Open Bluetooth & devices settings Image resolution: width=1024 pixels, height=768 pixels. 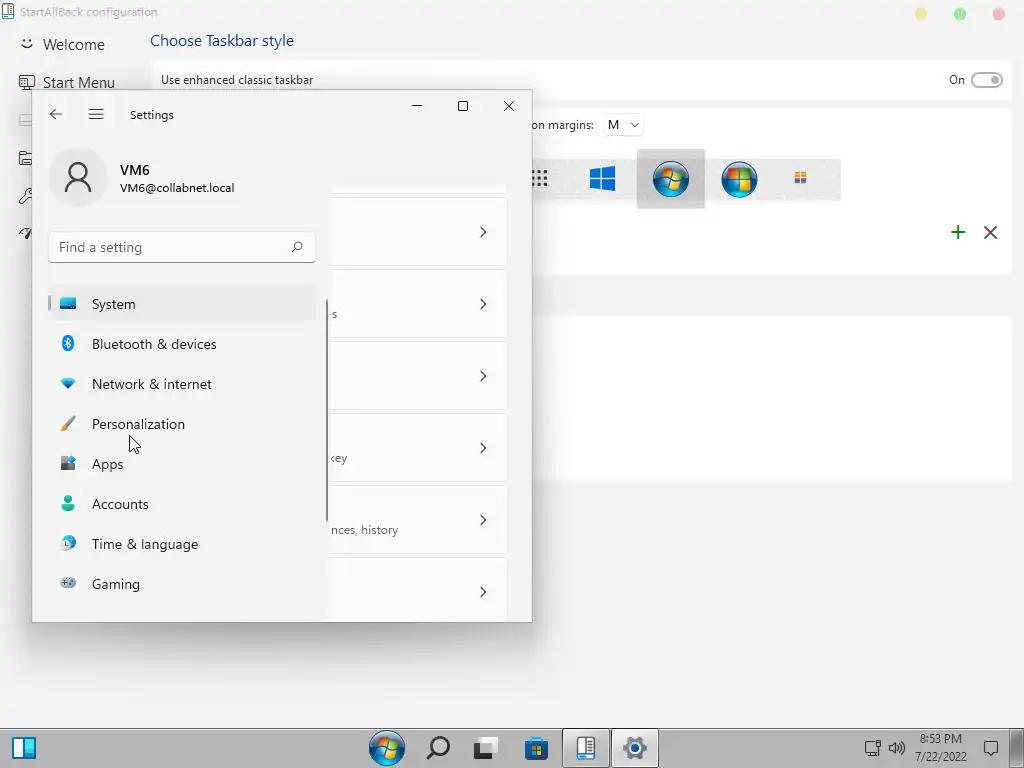[x=182, y=344]
